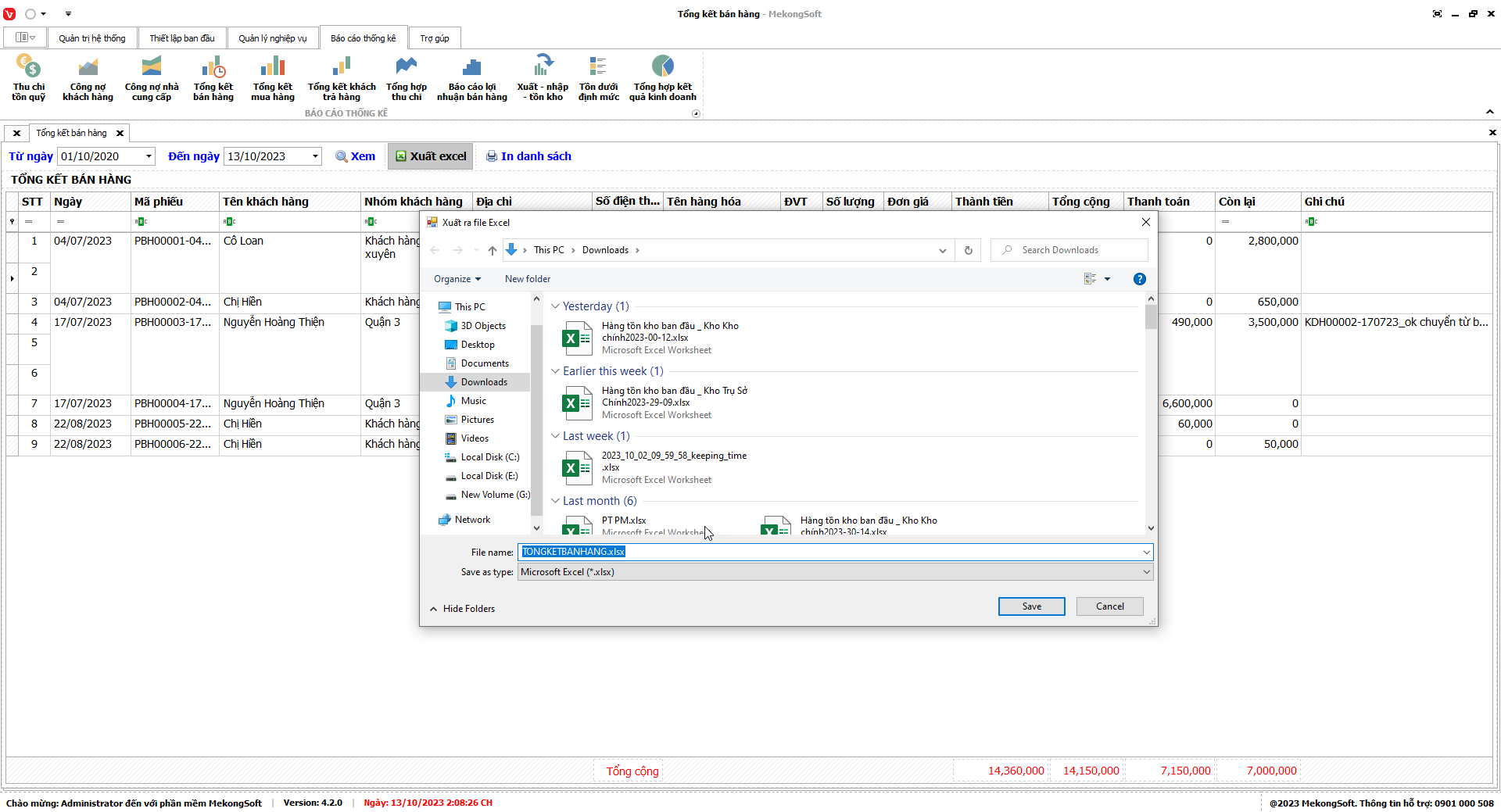The image size is (1501, 812).
Task: Click the dialog help question mark icon
Action: [1139, 279]
